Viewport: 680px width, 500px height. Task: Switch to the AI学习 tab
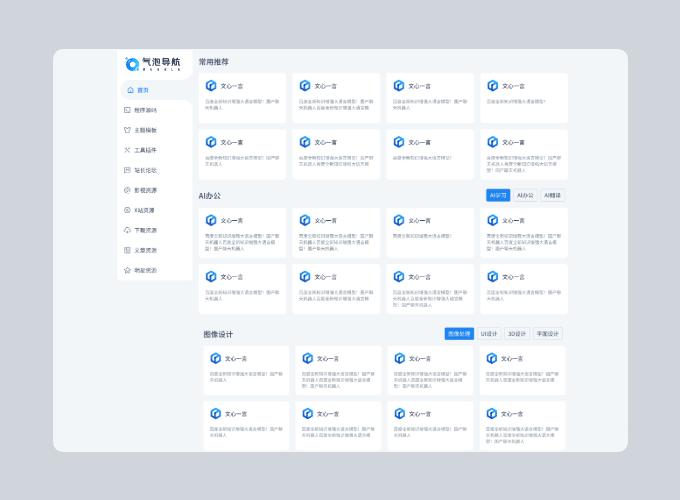(498, 195)
